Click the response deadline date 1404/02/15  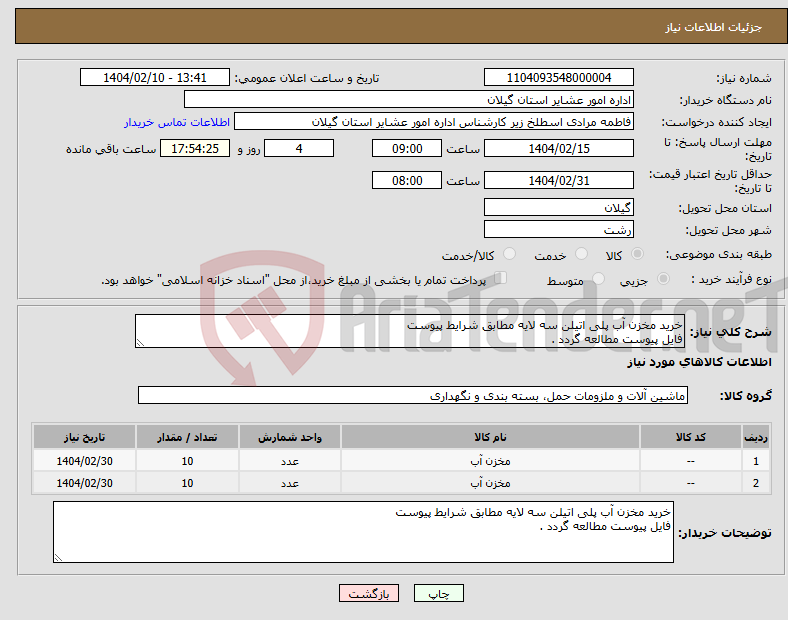(x=558, y=148)
